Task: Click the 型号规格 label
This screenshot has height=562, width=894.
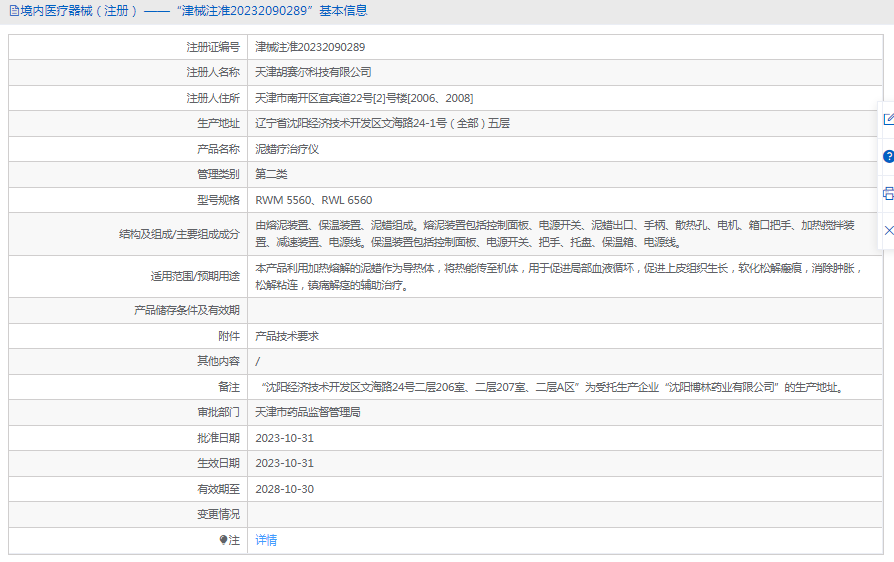Action: click(x=218, y=200)
